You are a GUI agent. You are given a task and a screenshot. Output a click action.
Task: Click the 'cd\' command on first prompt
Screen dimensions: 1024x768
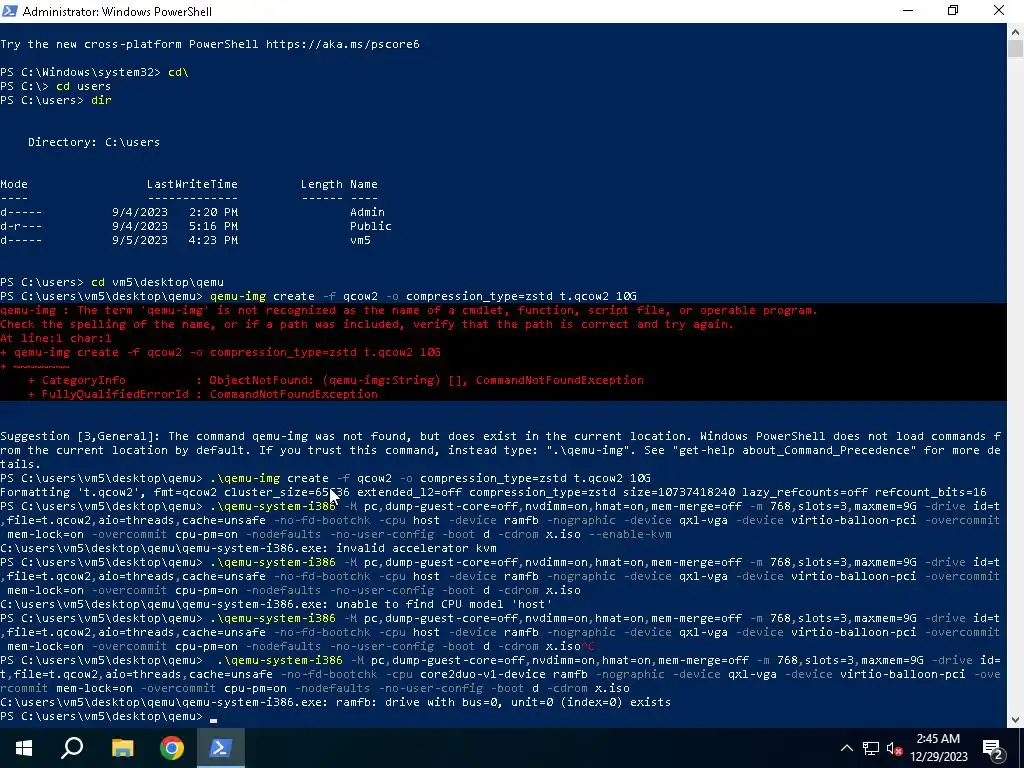[x=178, y=72]
